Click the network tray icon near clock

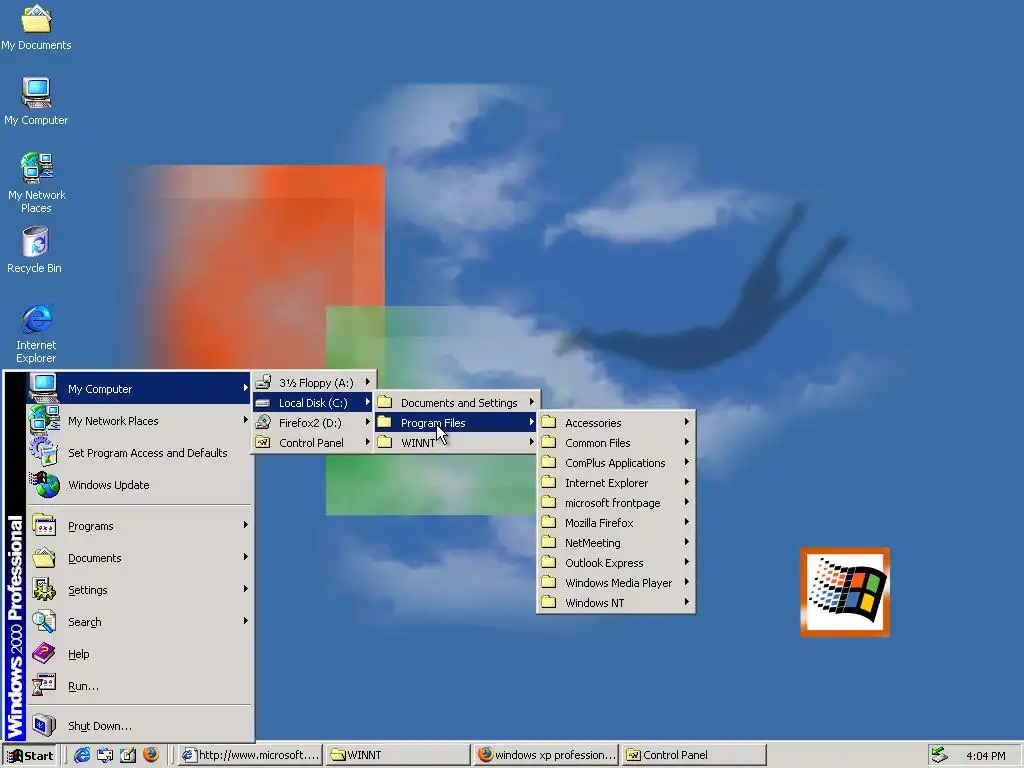[x=939, y=755]
